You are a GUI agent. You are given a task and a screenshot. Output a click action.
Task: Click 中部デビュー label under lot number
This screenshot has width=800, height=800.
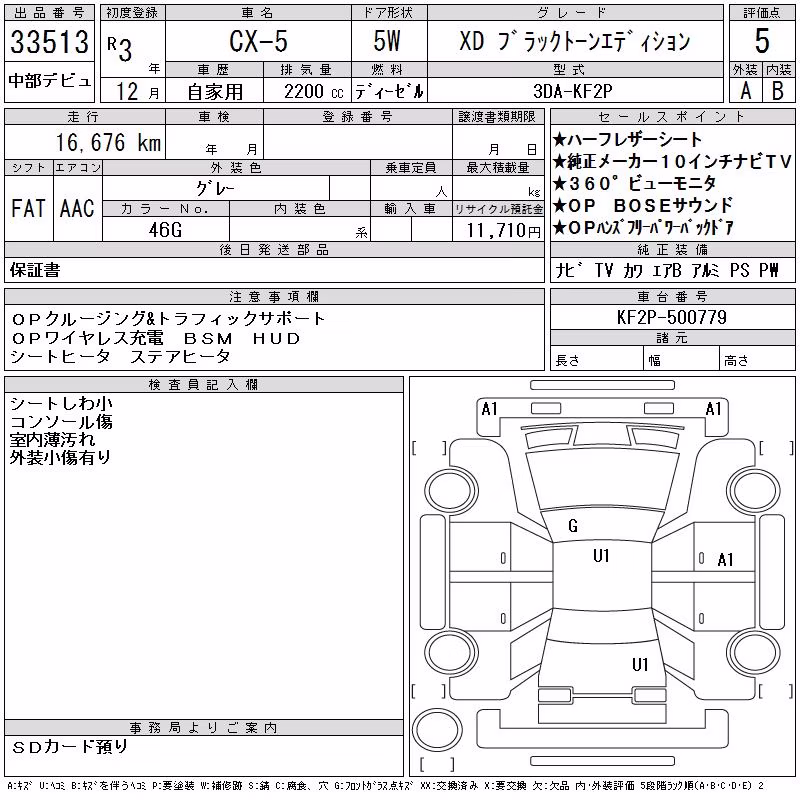coord(49,81)
